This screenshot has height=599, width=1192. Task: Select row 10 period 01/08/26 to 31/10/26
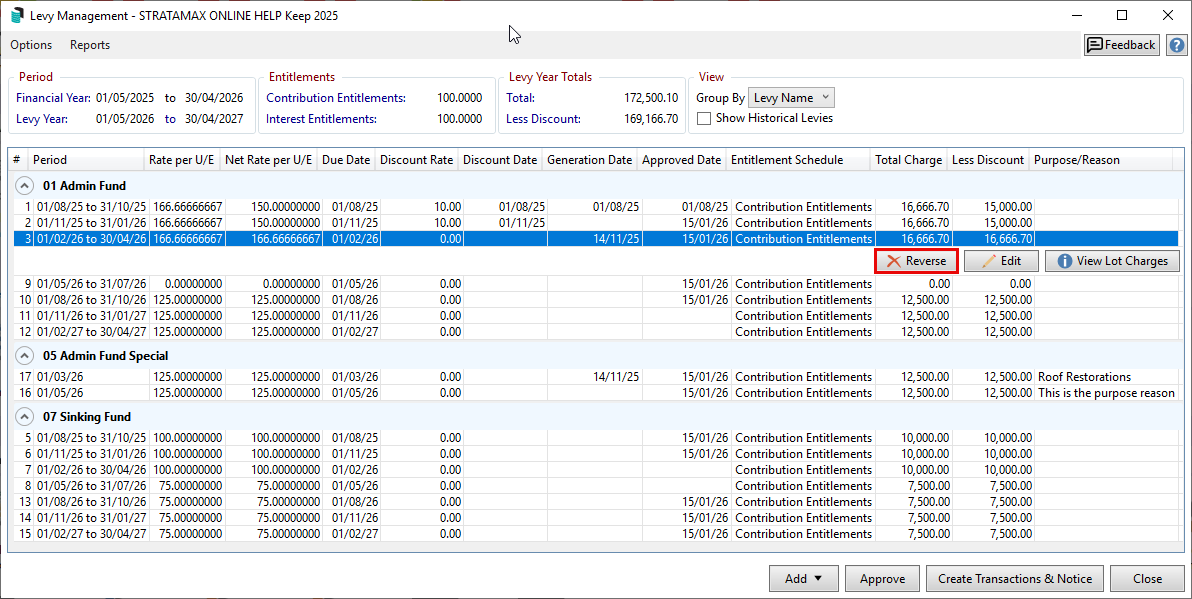tap(595, 300)
